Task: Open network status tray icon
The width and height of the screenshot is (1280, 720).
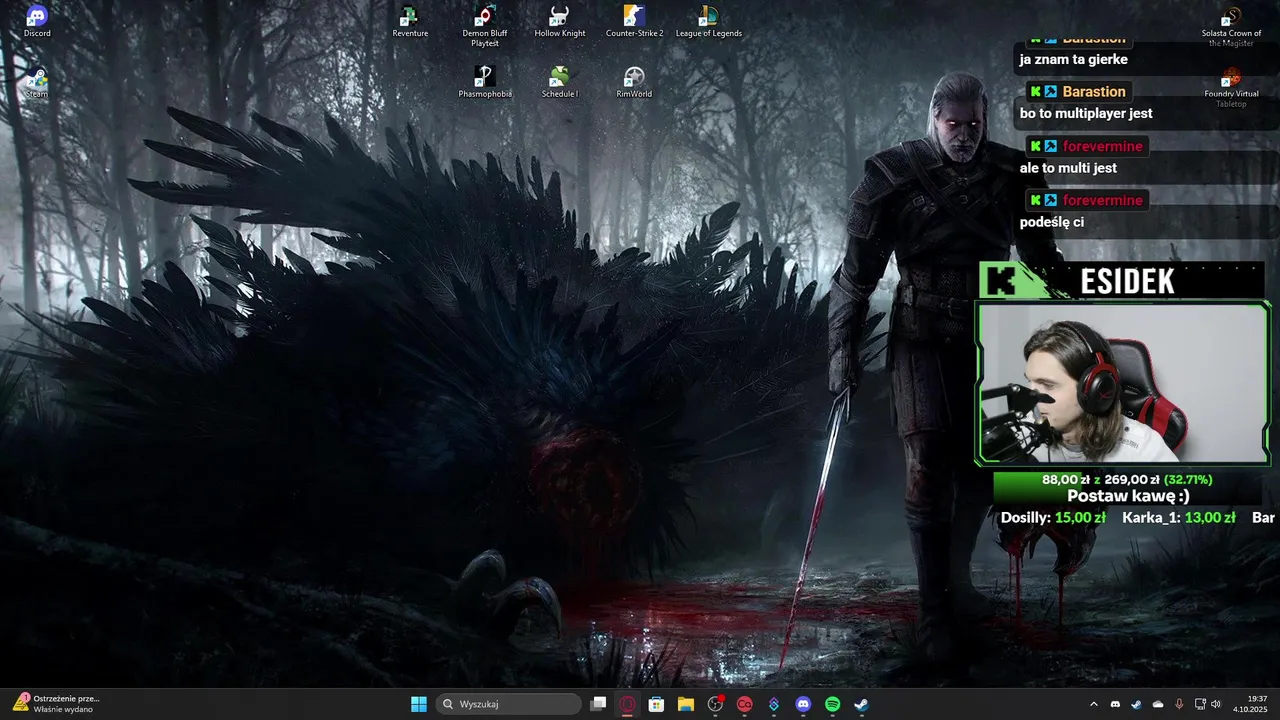Action: click(x=1200, y=704)
